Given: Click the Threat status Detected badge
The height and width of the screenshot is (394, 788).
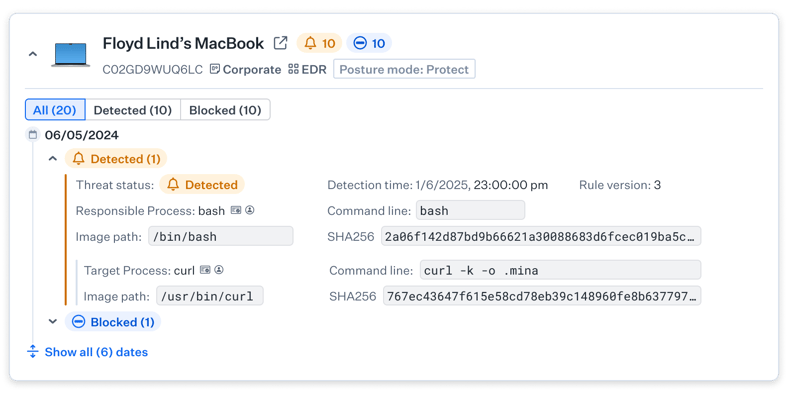Looking at the screenshot, I should coord(202,185).
